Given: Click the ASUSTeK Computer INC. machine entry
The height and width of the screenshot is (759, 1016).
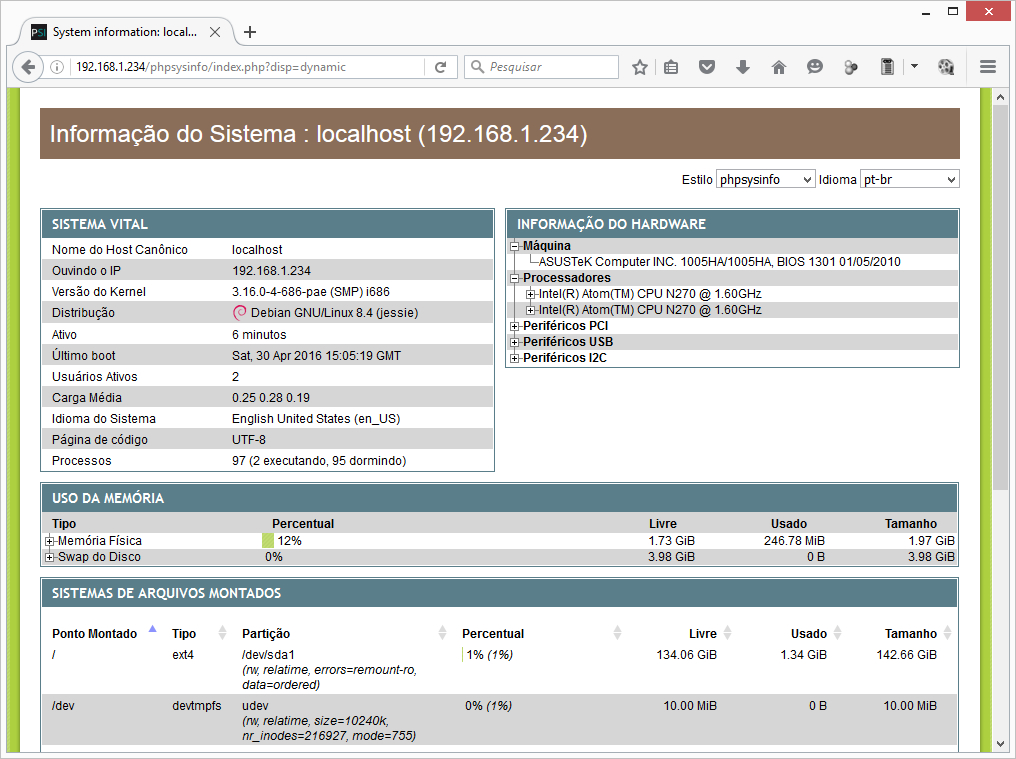Looking at the screenshot, I should coord(719,262).
